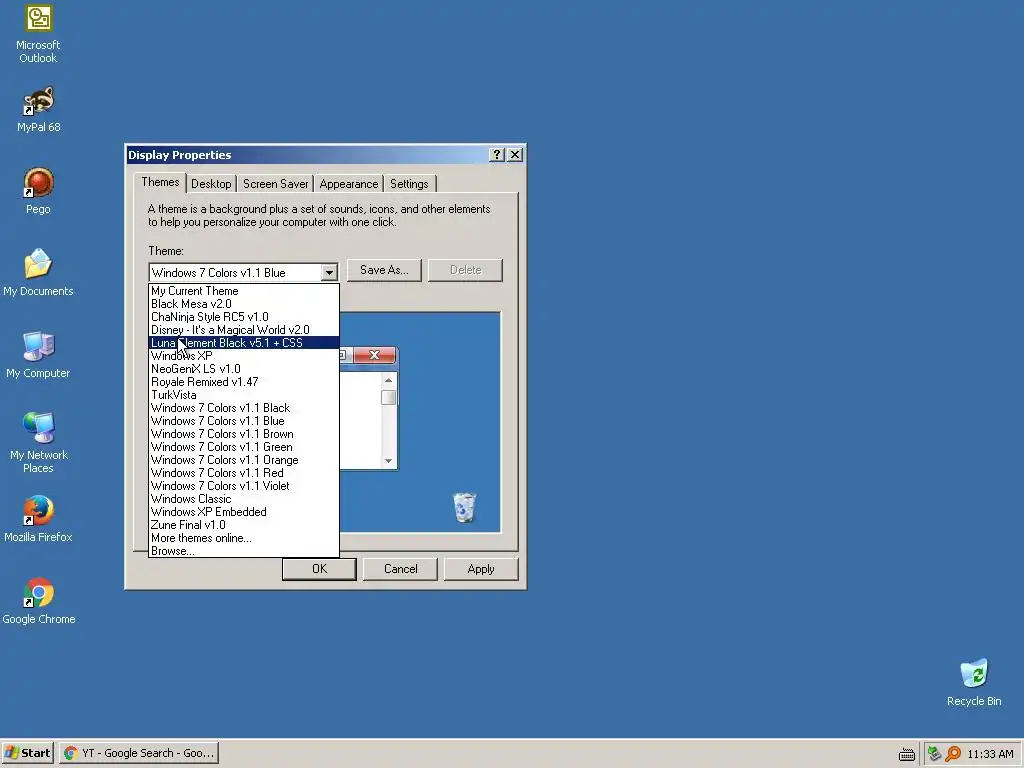Click the safely remove hardware tray icon
Viewport: 1024px width, 768px height.
pos(935,754)
